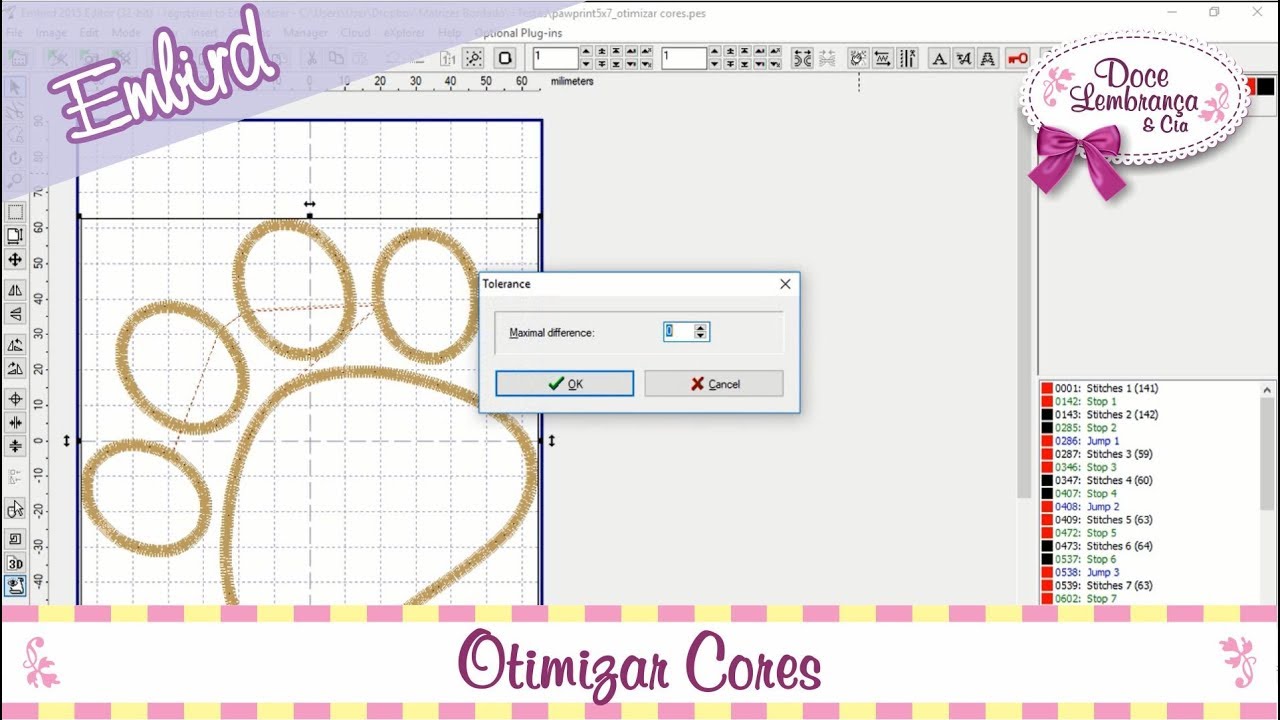
Task: Click the black swatch beside 0347: Stitches 4
Action: (1046, 480)
